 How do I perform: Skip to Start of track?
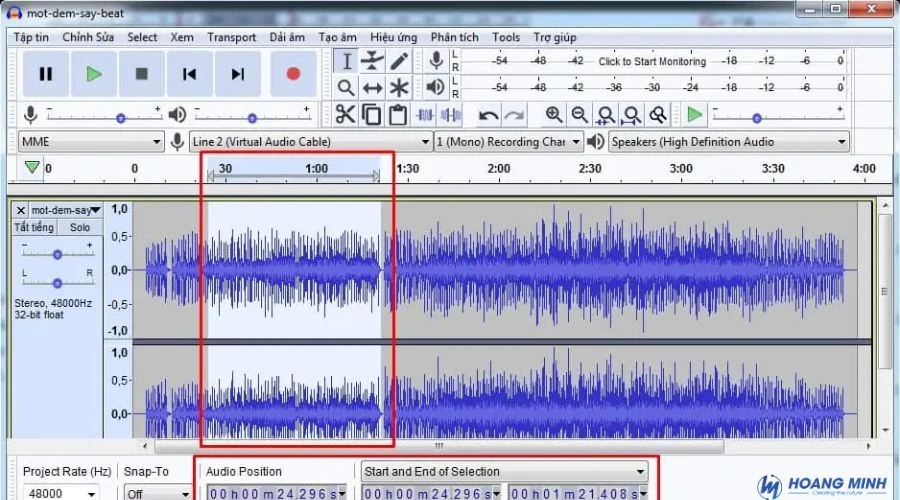click(x=189, y=74)
